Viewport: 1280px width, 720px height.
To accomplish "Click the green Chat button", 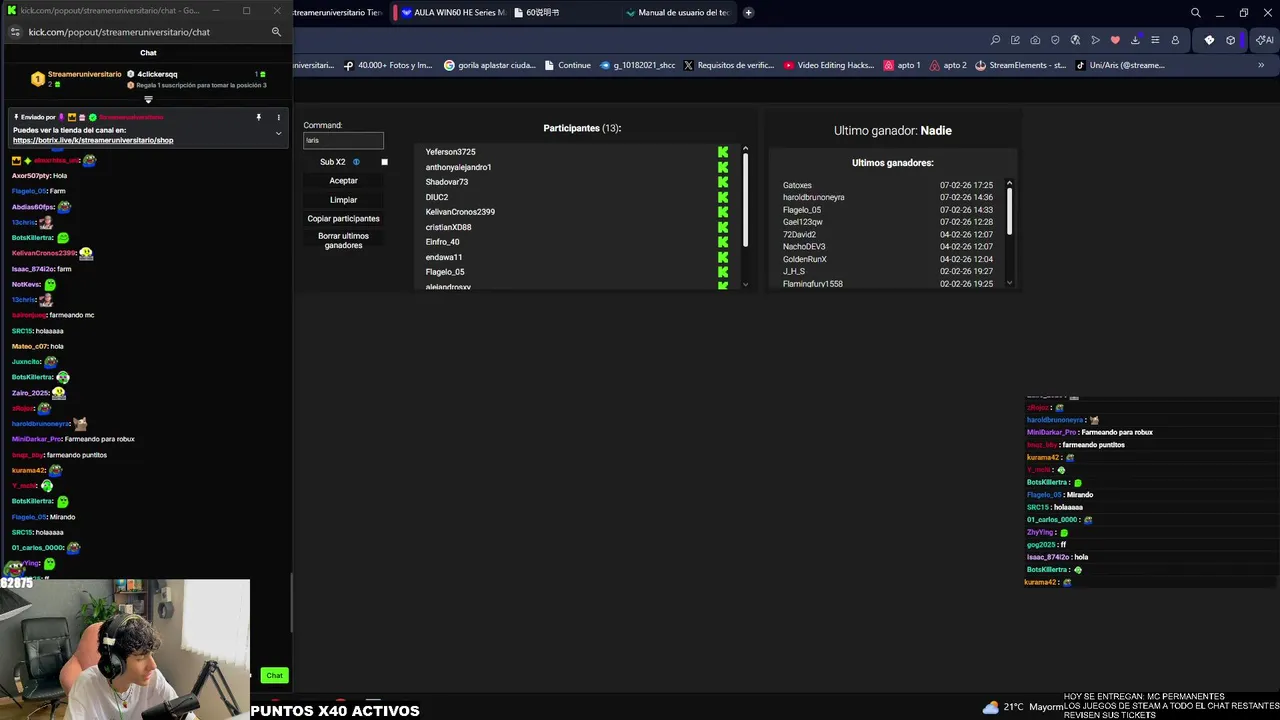I will (274, 676).
